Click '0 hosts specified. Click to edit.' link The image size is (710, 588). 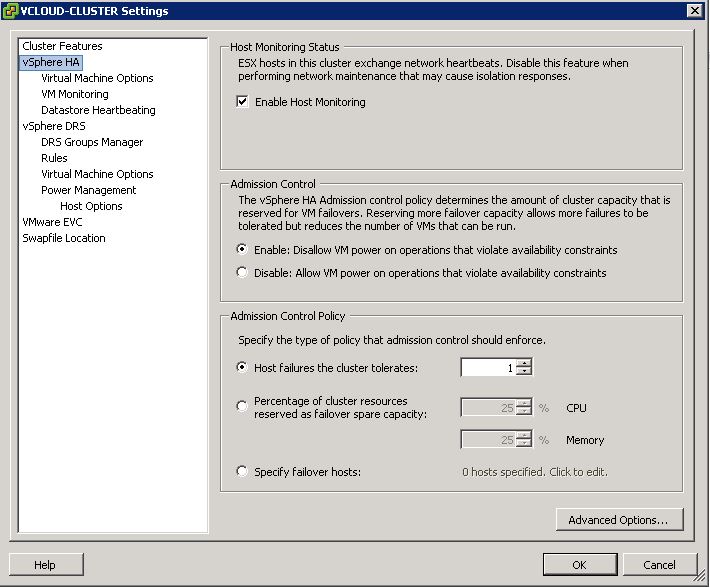tap(535, 472)
